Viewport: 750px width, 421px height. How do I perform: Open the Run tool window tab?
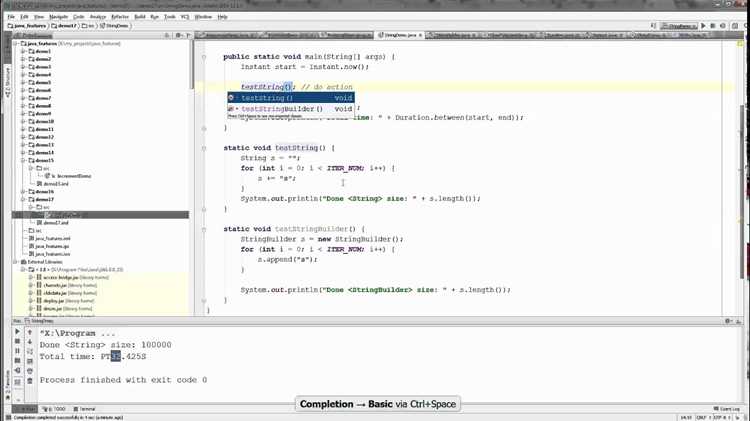coord(24,409)
